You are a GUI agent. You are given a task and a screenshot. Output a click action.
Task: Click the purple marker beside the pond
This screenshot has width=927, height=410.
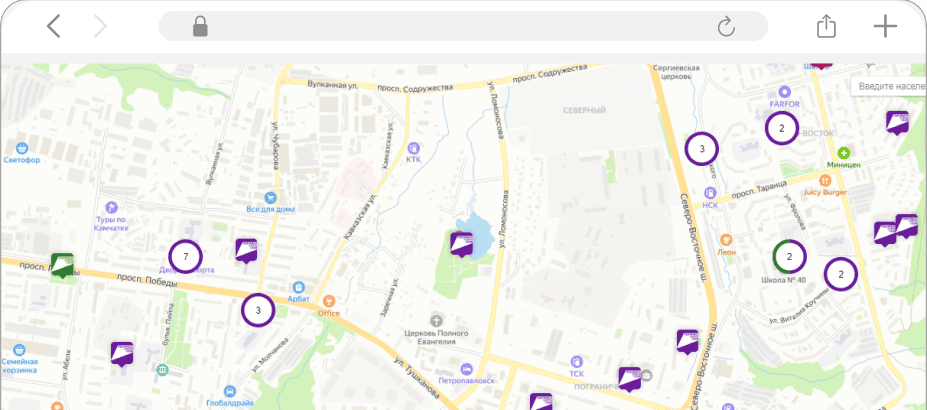(x=461, y=243)
